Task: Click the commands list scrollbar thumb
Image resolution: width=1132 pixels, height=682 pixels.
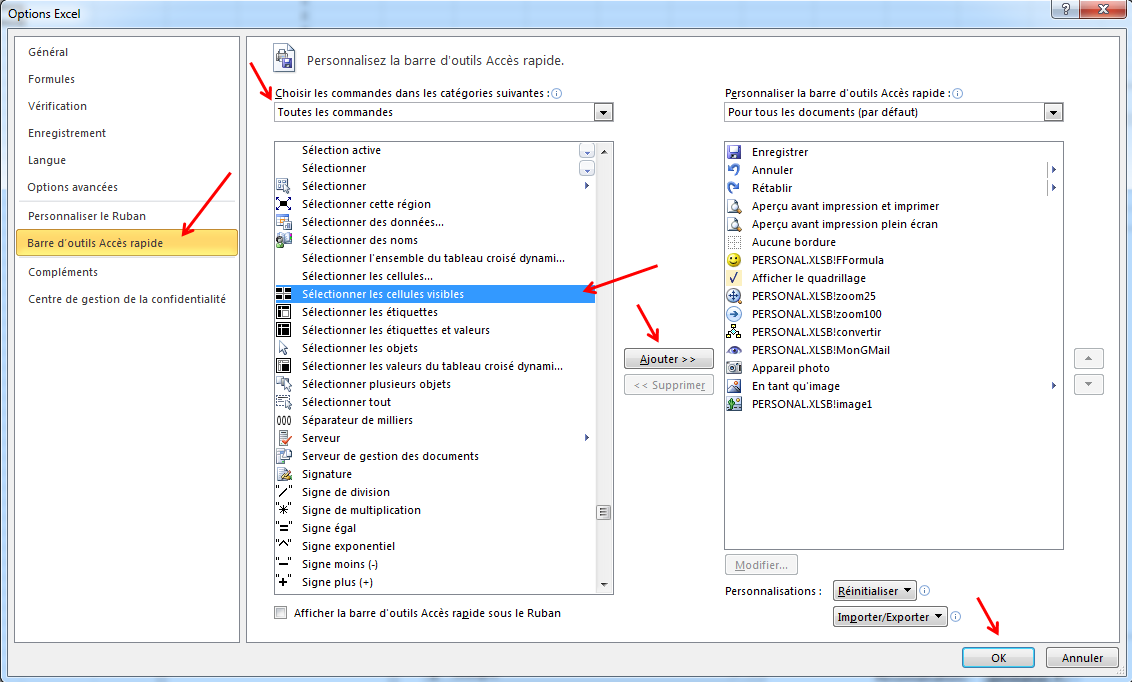Action: click(604, 512)
